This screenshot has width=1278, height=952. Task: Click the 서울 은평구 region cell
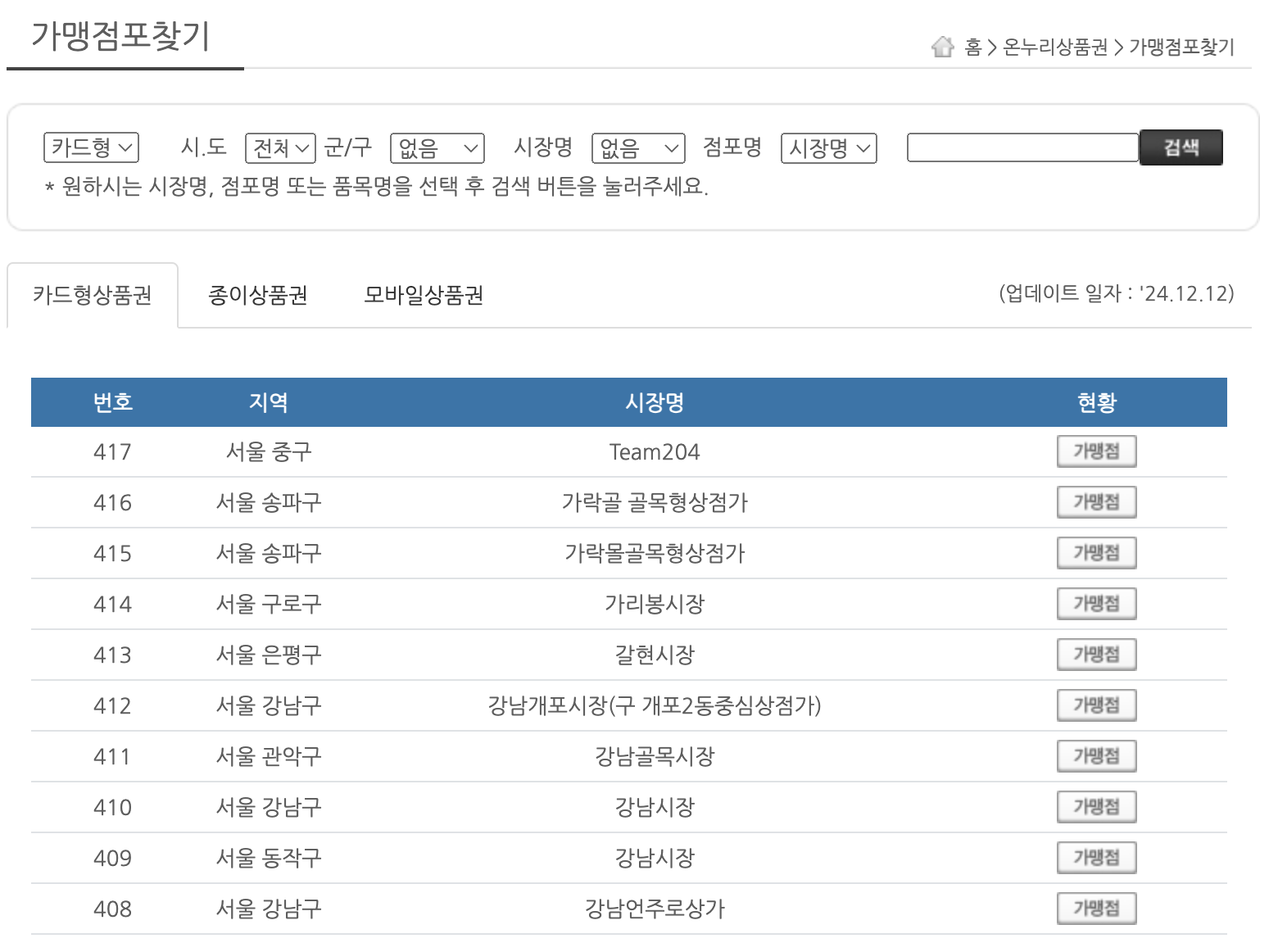coord(269,655)
